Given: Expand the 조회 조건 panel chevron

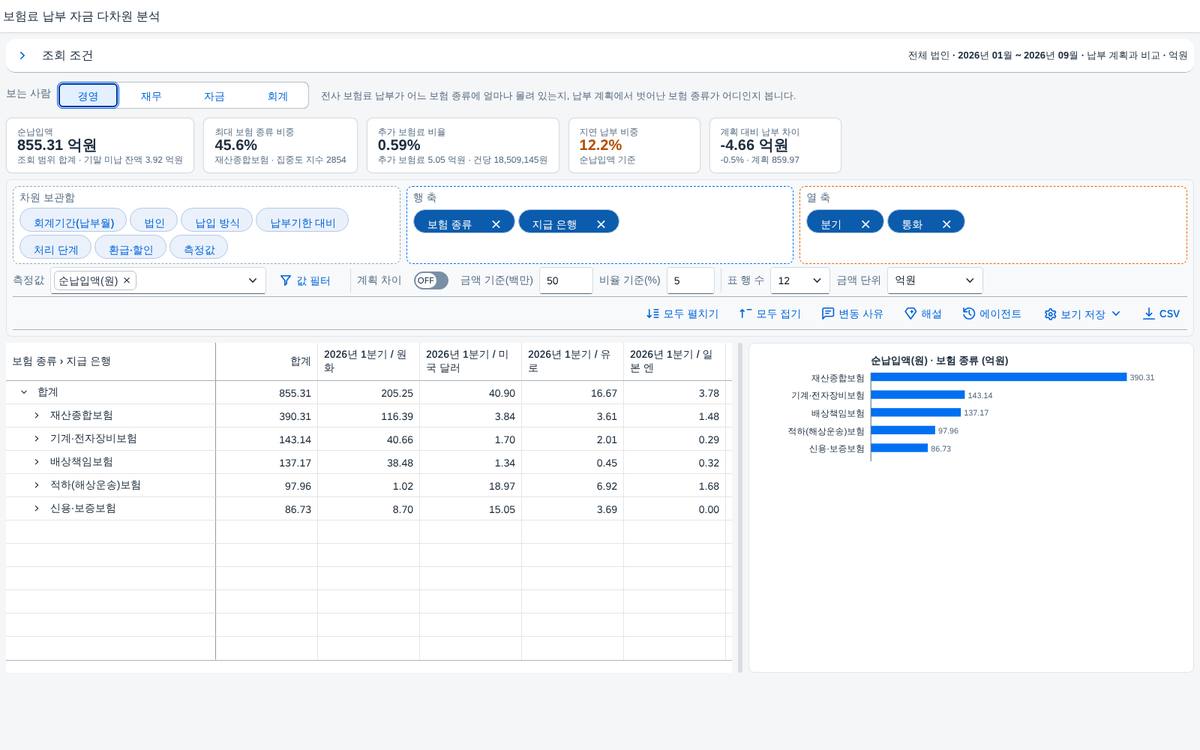Looking at the screenshot, I should (x=22, y=56).
